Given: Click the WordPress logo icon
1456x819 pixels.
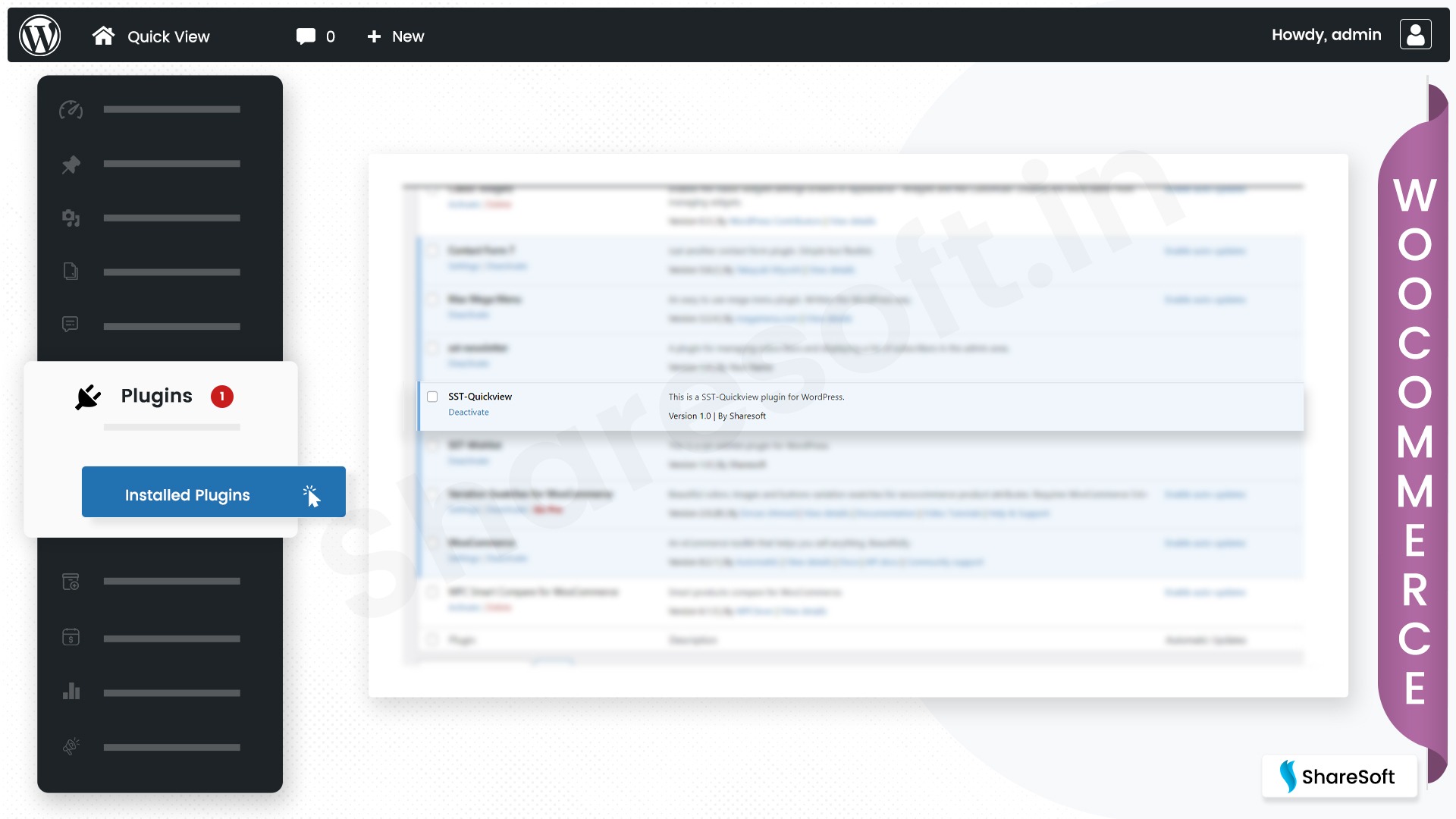Looking at the screenshot, I should point(39,36).
